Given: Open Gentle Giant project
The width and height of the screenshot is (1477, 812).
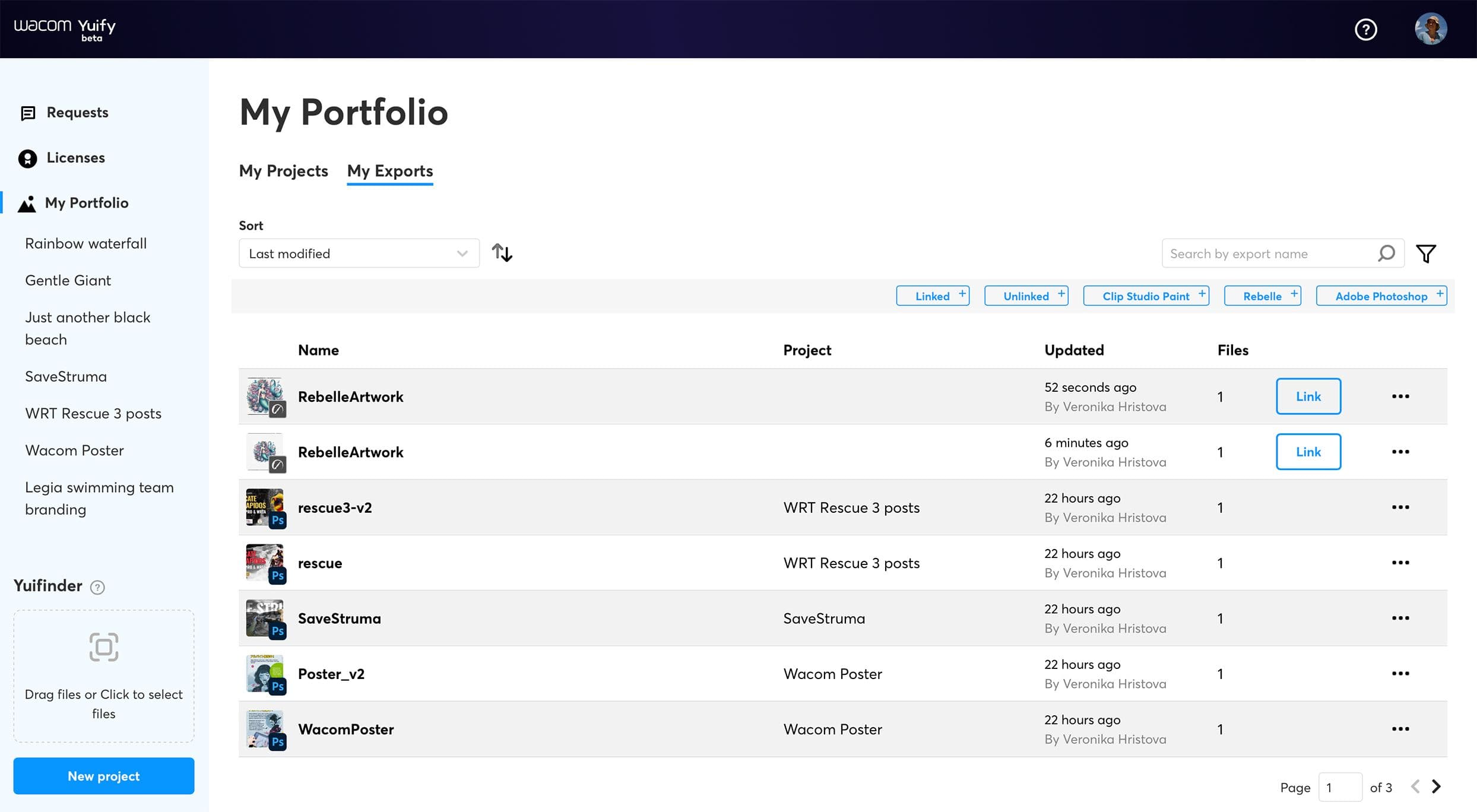Looking at the screenshot, I should pyautogui.click(x=68, y=281).
